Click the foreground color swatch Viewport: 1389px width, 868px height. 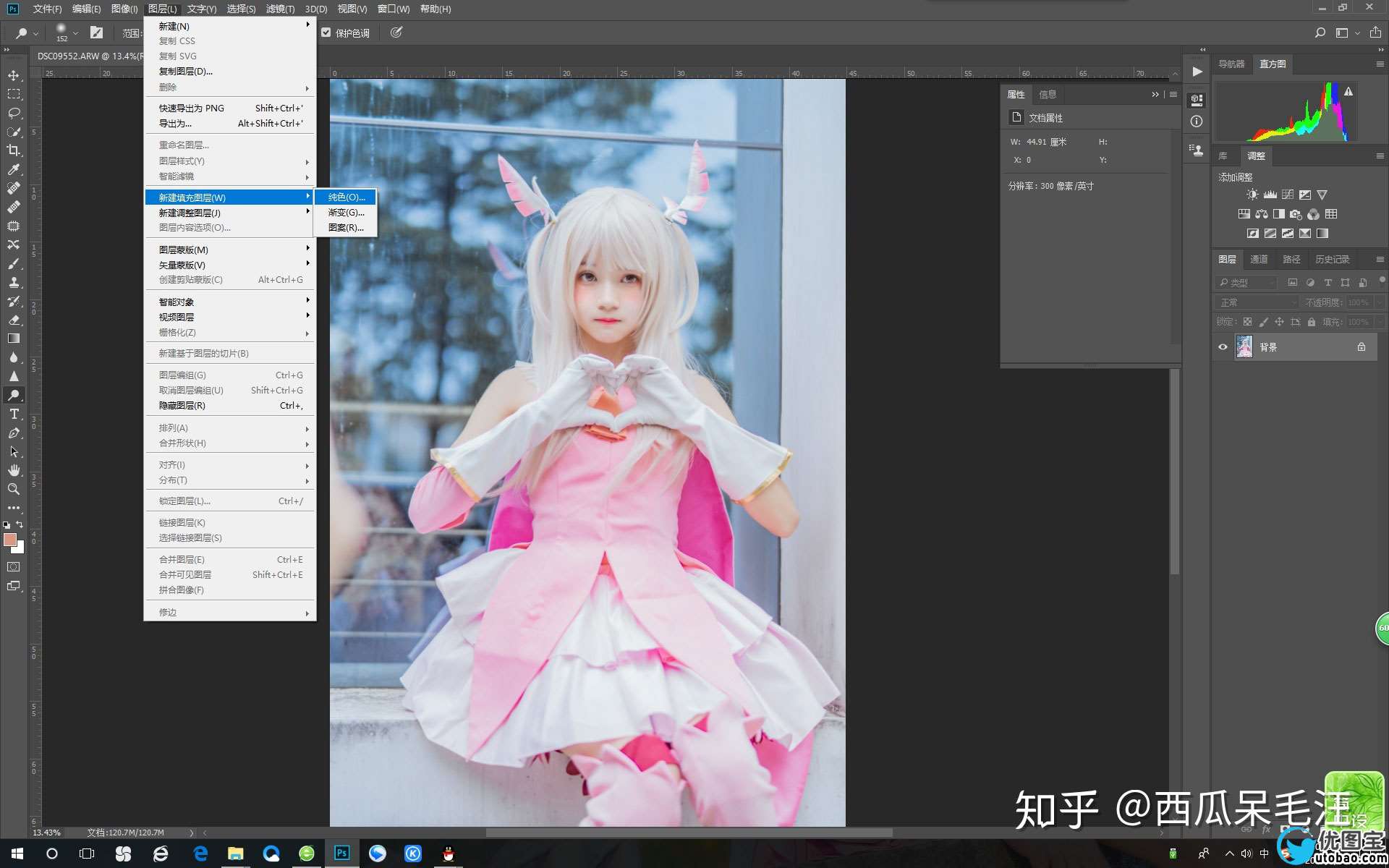coord(9,540)
